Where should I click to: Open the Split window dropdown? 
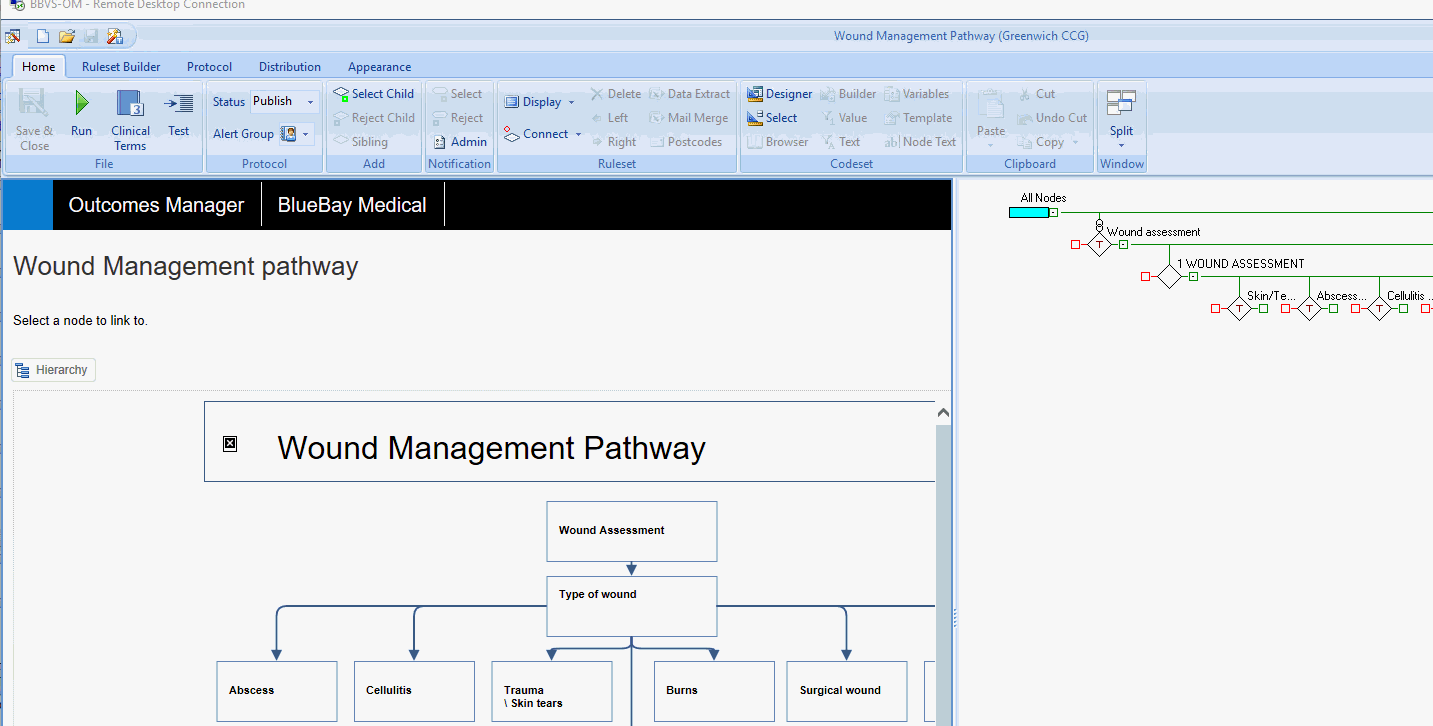click(1121, 145)
